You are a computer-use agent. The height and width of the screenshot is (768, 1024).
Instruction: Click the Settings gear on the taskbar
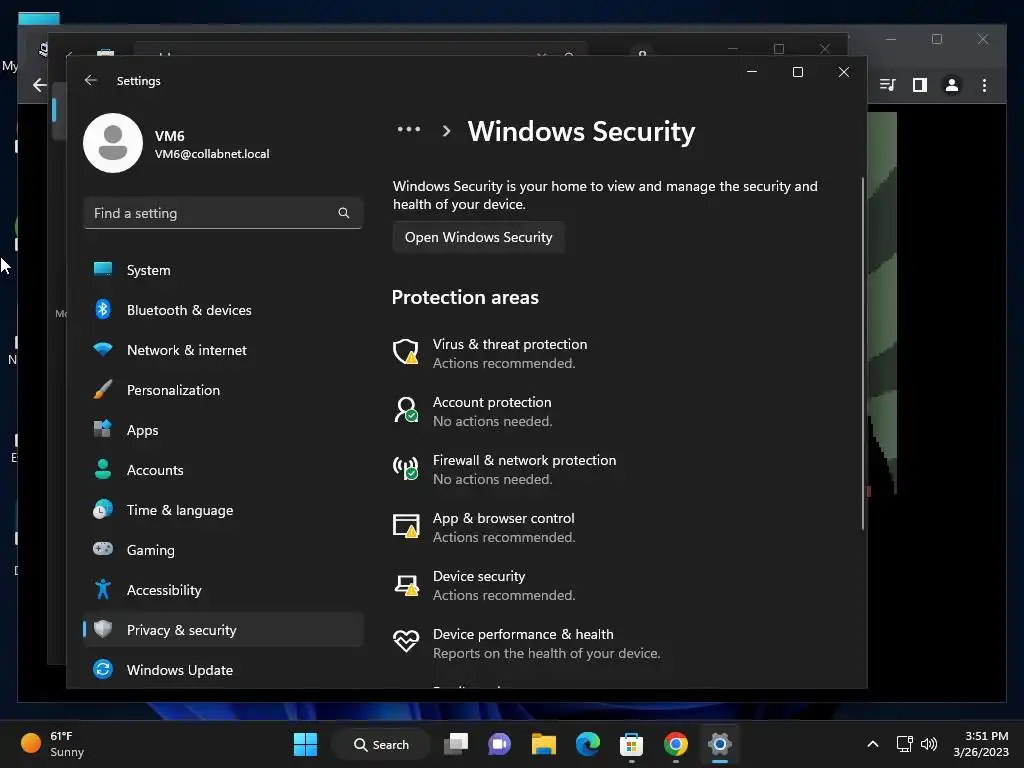[x=719, y=744]
